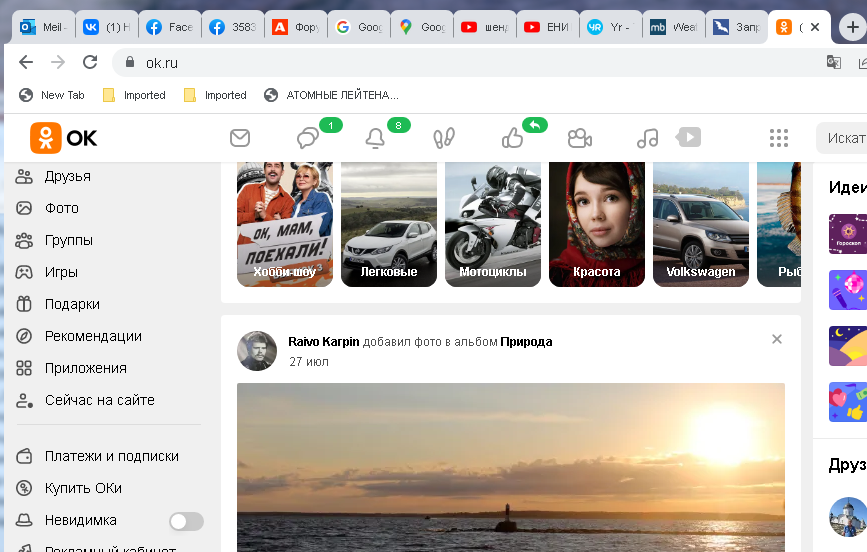Open the guests footprints icon
This screenshot has height=552, width=867.
click(x=444, y=138)
